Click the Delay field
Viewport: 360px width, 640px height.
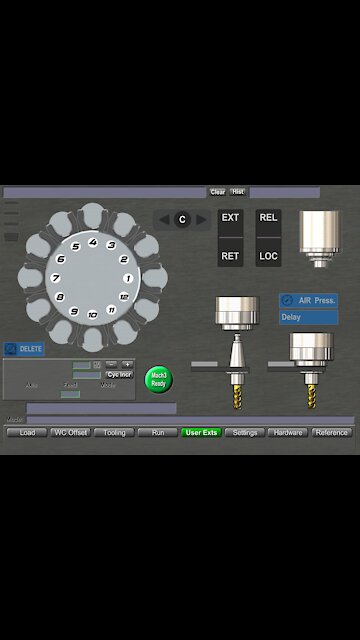coord(309,317)
